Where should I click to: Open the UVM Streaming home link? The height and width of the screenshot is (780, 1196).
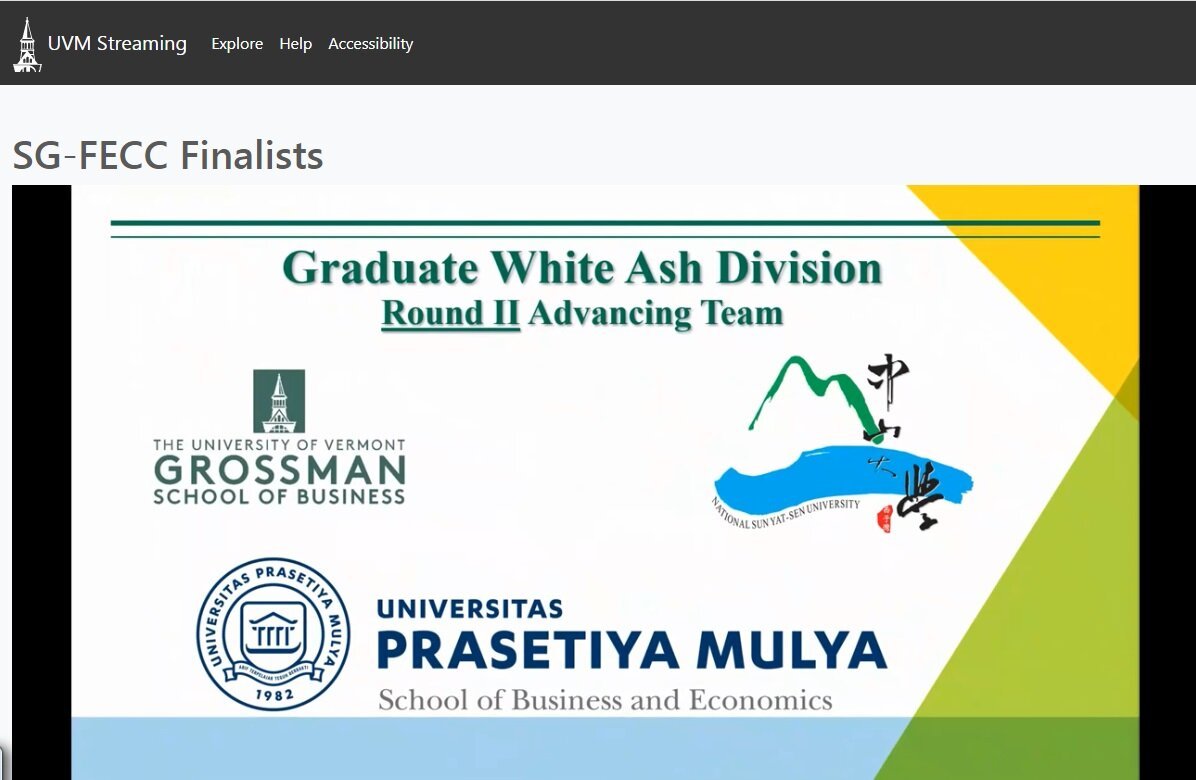pos(117,43)
